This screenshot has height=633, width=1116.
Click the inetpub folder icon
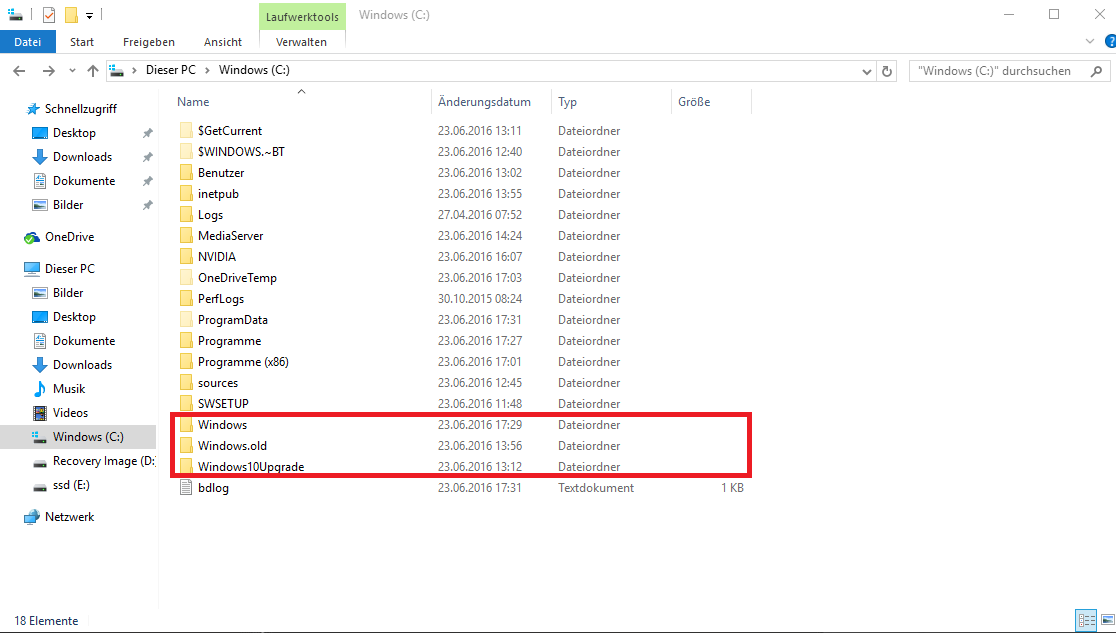(186, 193)
